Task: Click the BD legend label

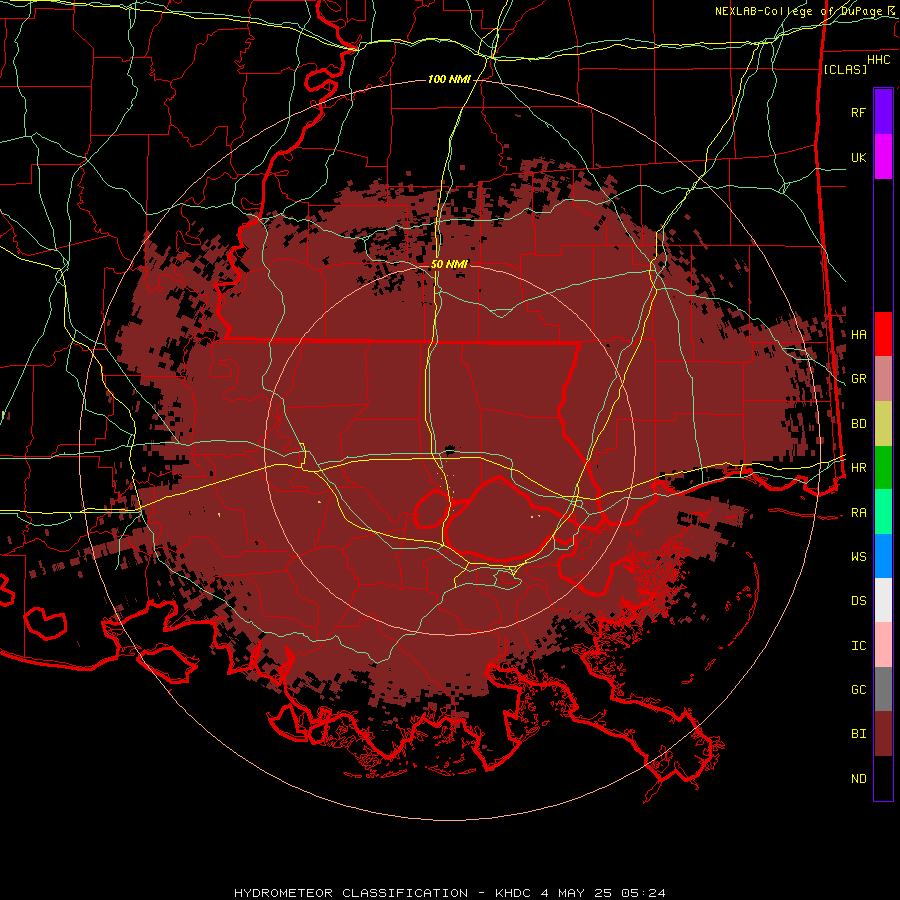Action: [859, 424]
